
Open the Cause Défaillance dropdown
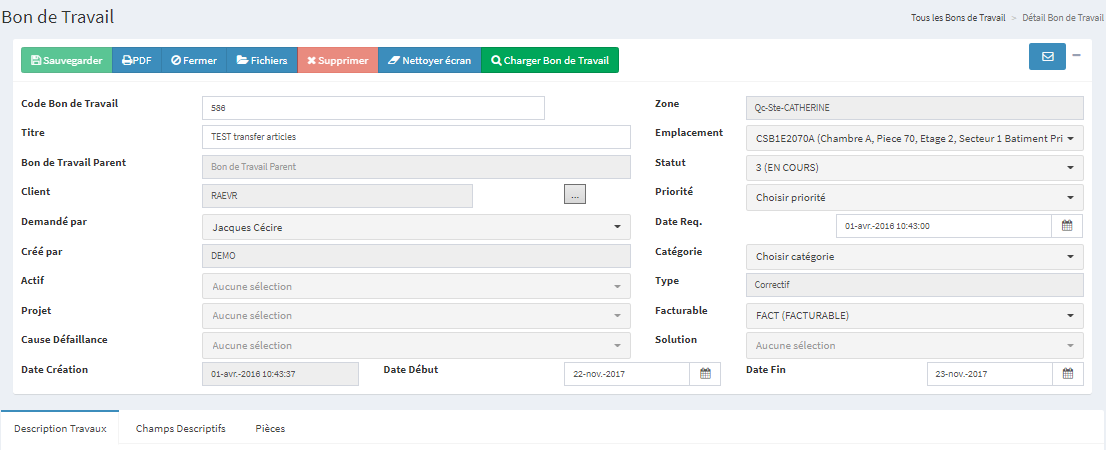(x=416, y=346)
